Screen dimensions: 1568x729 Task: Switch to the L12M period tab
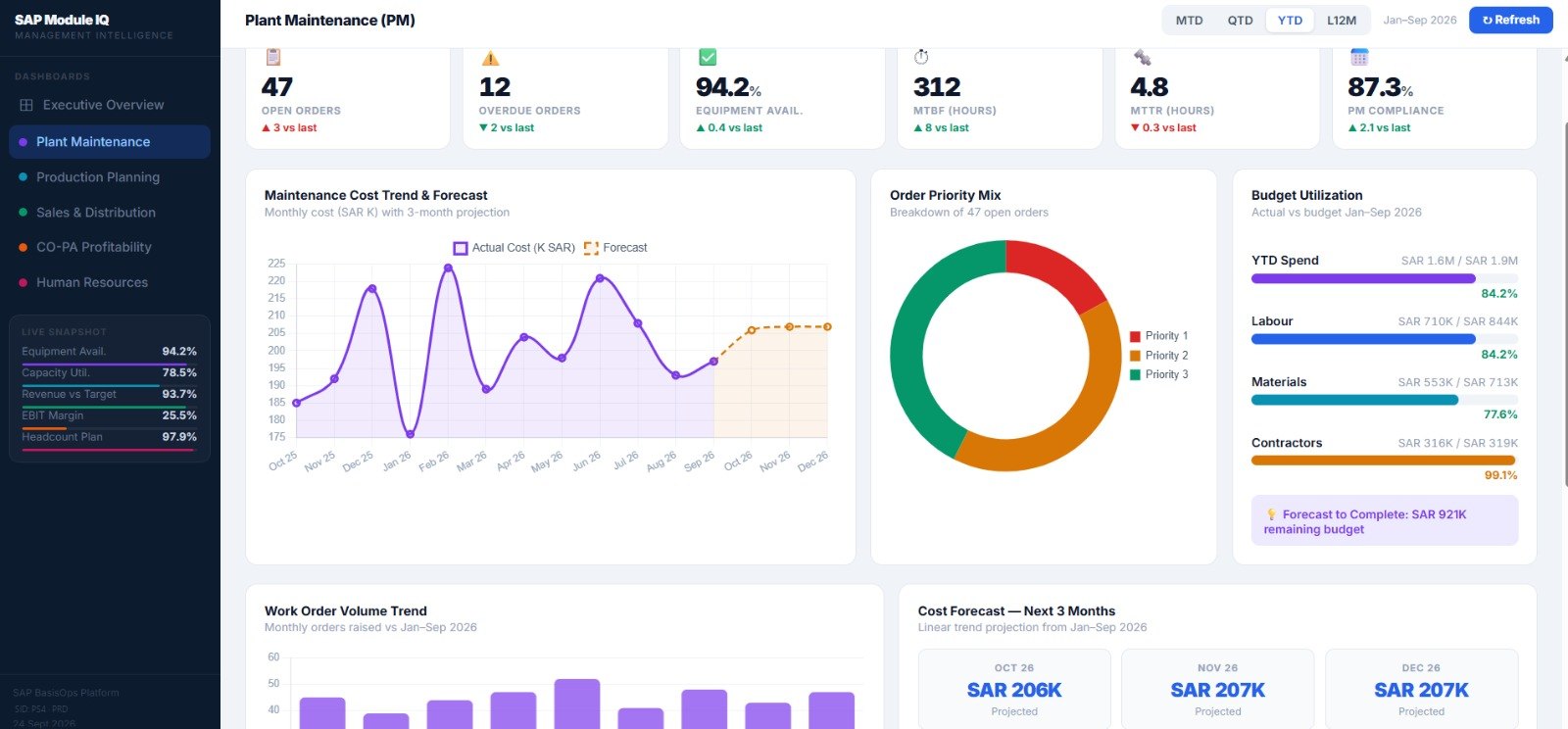pyautogui.click(x=1342, y=20)
